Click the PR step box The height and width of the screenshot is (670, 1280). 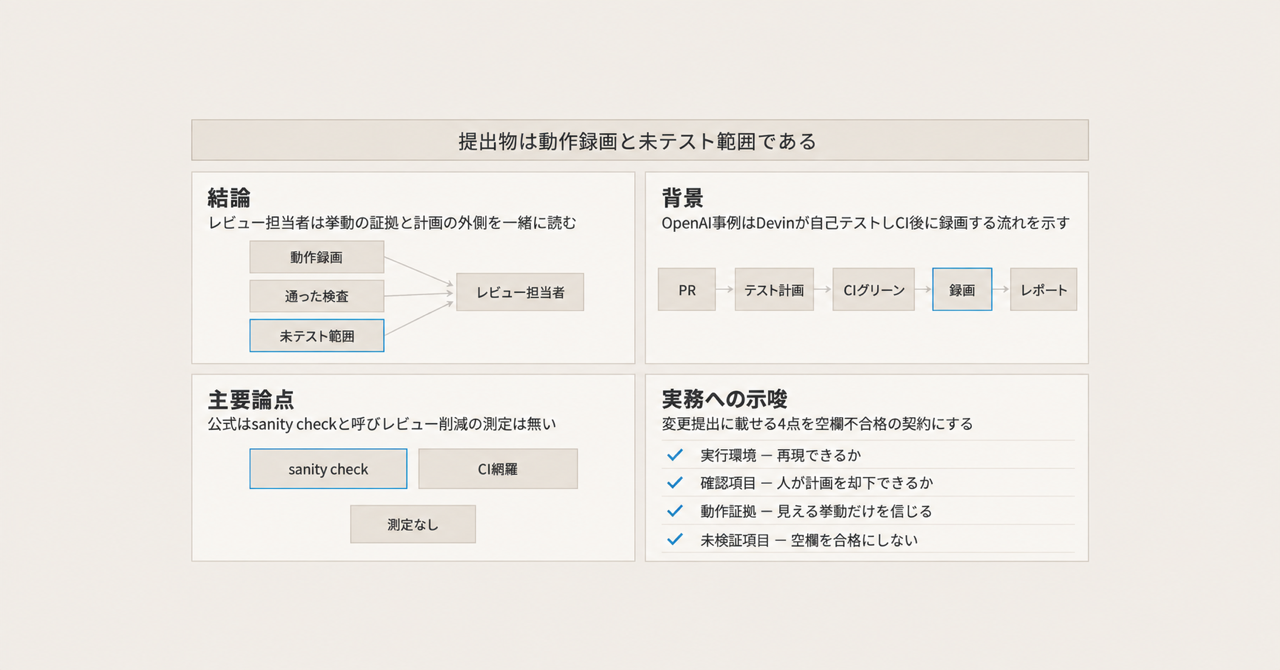click(x=687, y=289)
